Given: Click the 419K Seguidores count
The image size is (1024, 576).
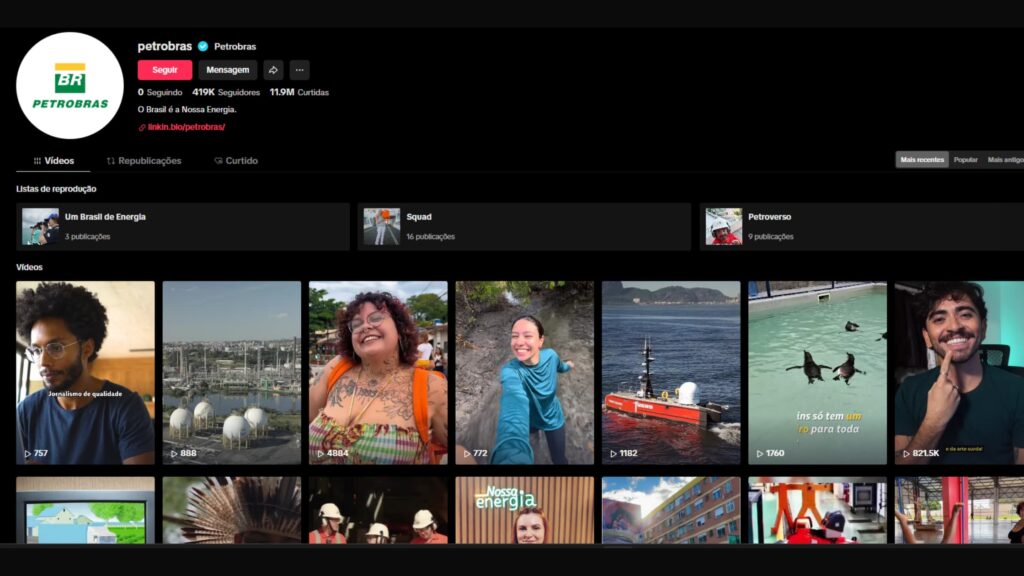Looking at the screenshot, I should (x=226, y=92).
